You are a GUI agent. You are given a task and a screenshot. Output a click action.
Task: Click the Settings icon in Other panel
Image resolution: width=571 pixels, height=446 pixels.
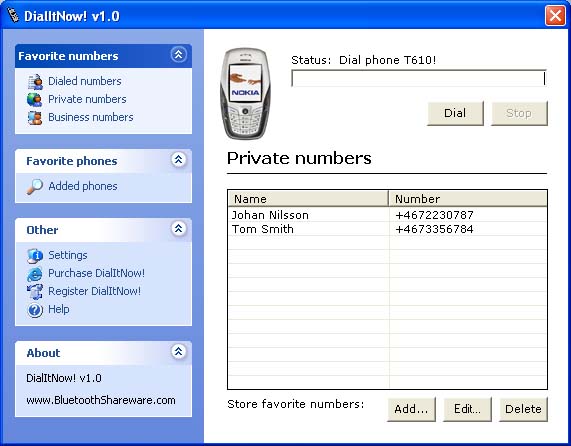point(35,256)
